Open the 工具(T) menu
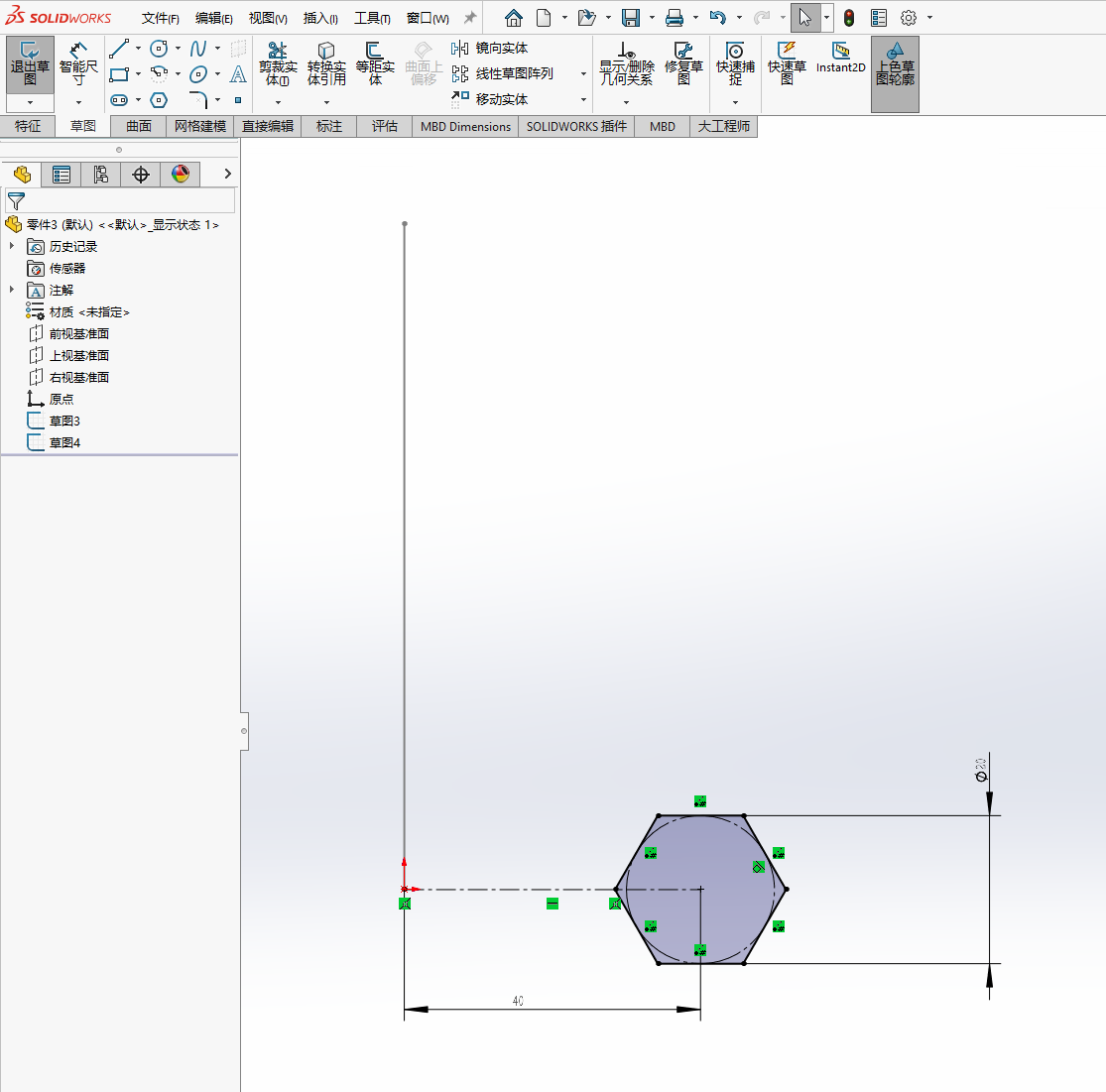Image resolution: width=1106 pixels, height=1092 pixels. (372, 18)
